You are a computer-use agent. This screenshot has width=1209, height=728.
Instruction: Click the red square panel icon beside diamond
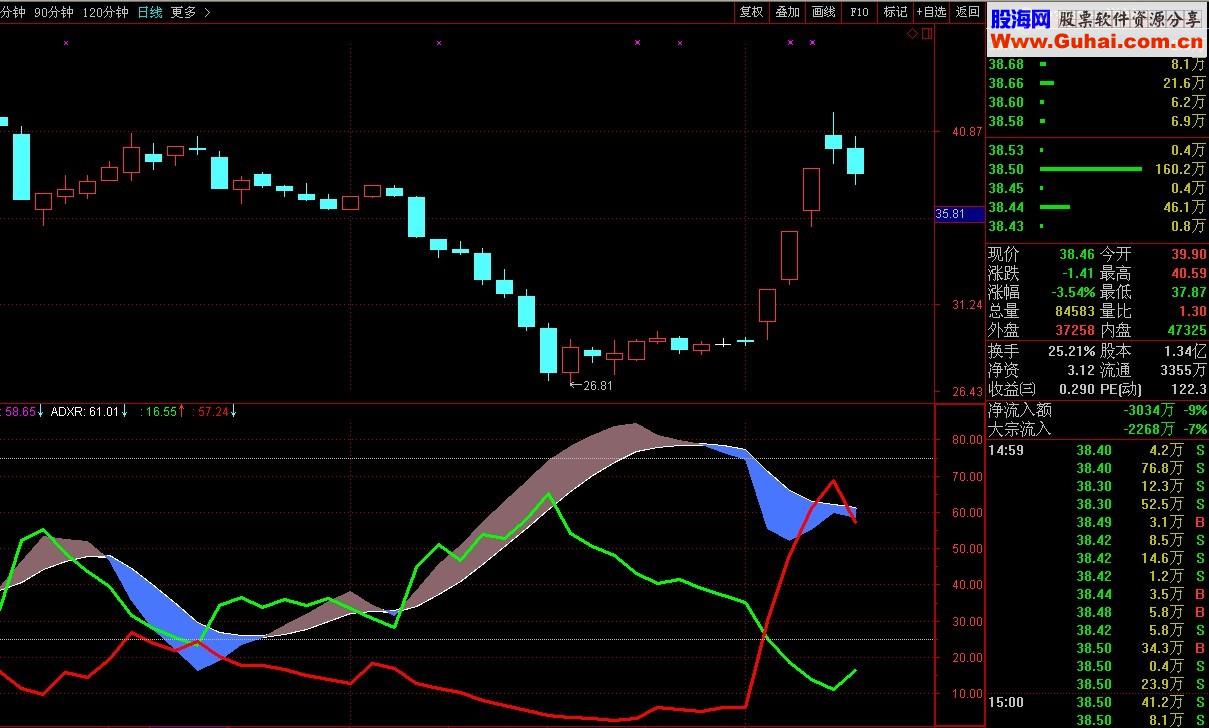coord(926,34)
